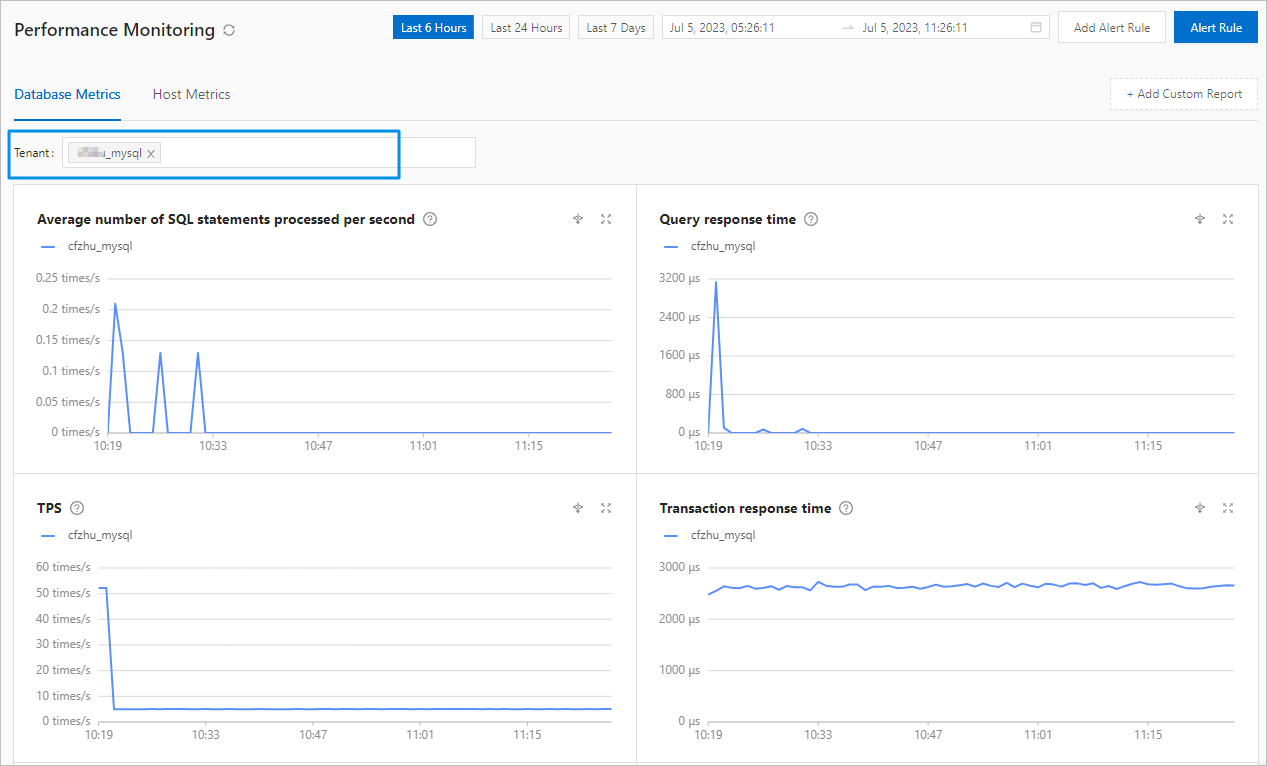This screenshot has width=1267, height=766.
Task: Expand the Query response time chart fullscreen
Action: [1228, 219]
